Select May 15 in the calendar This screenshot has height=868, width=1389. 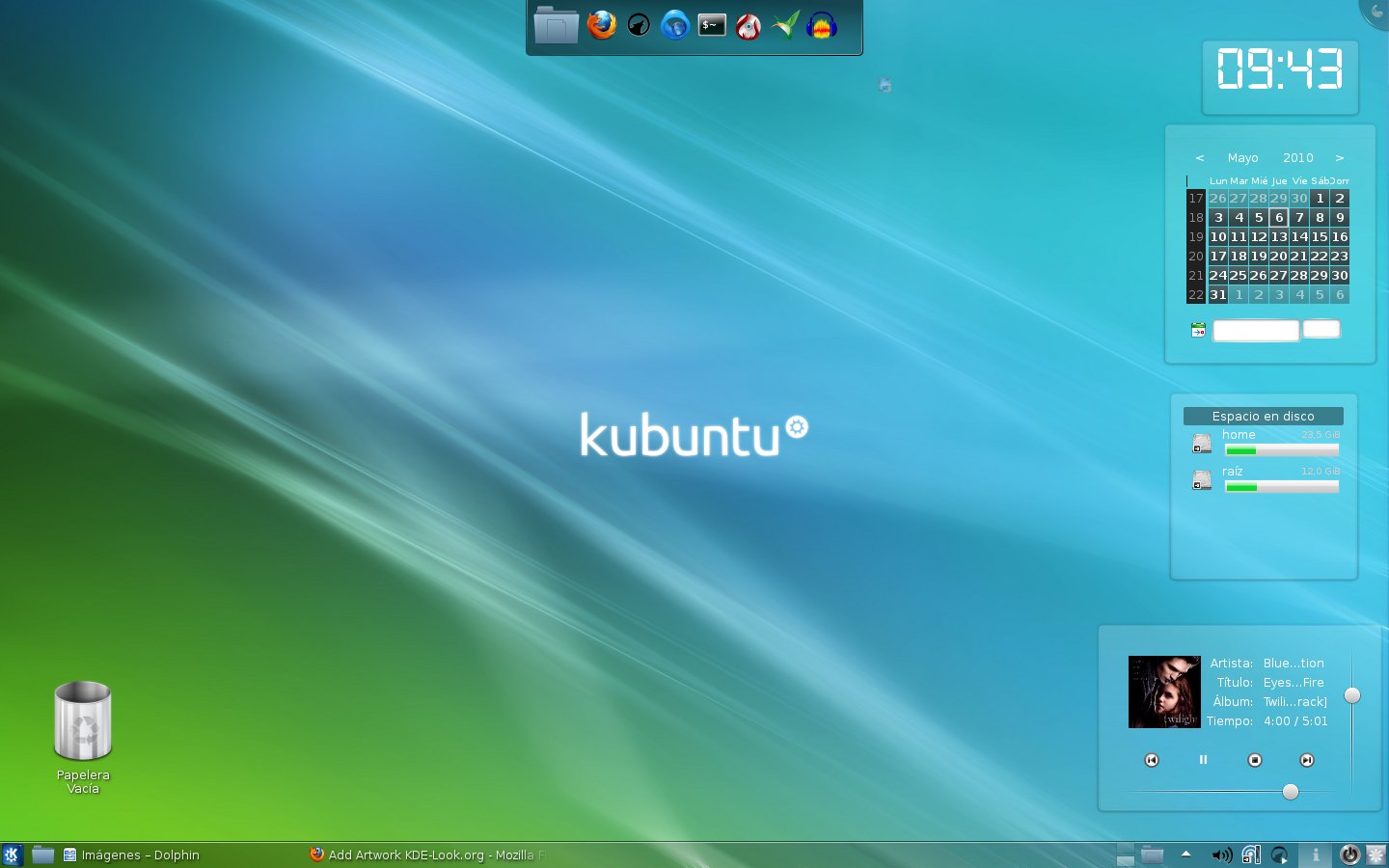[x=1320, y=236]
